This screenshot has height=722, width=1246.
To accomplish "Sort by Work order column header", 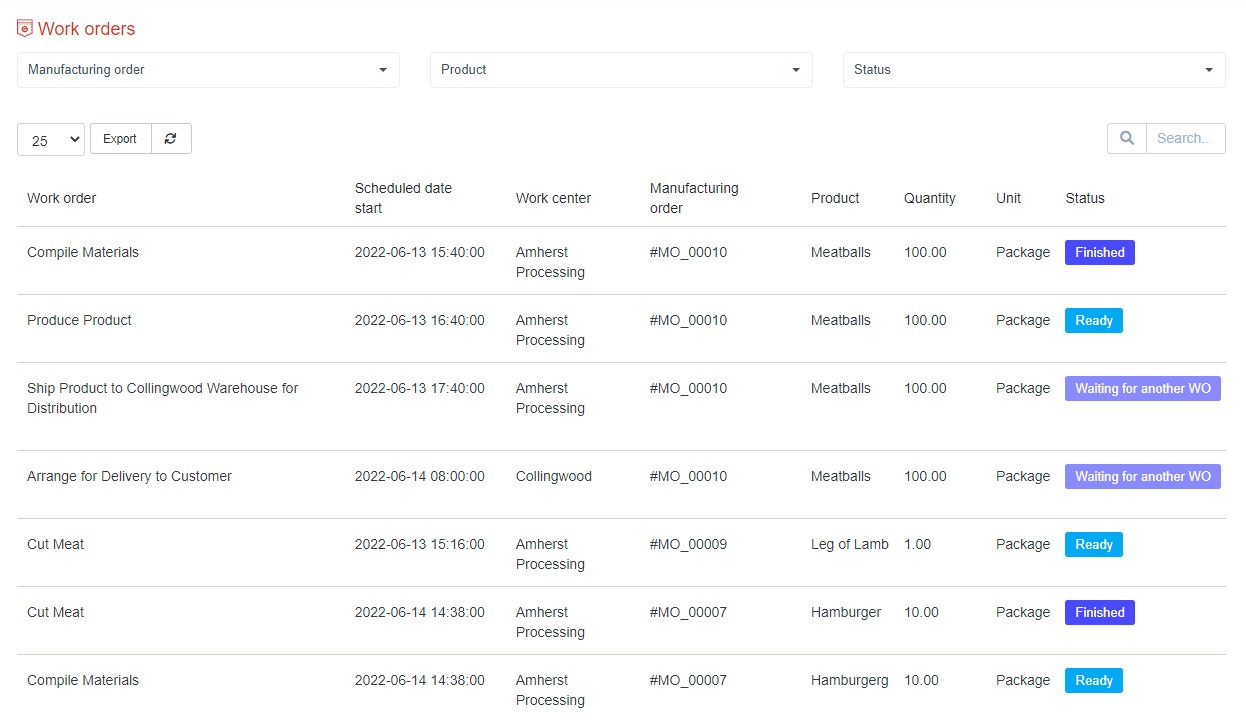I will 62,198.
